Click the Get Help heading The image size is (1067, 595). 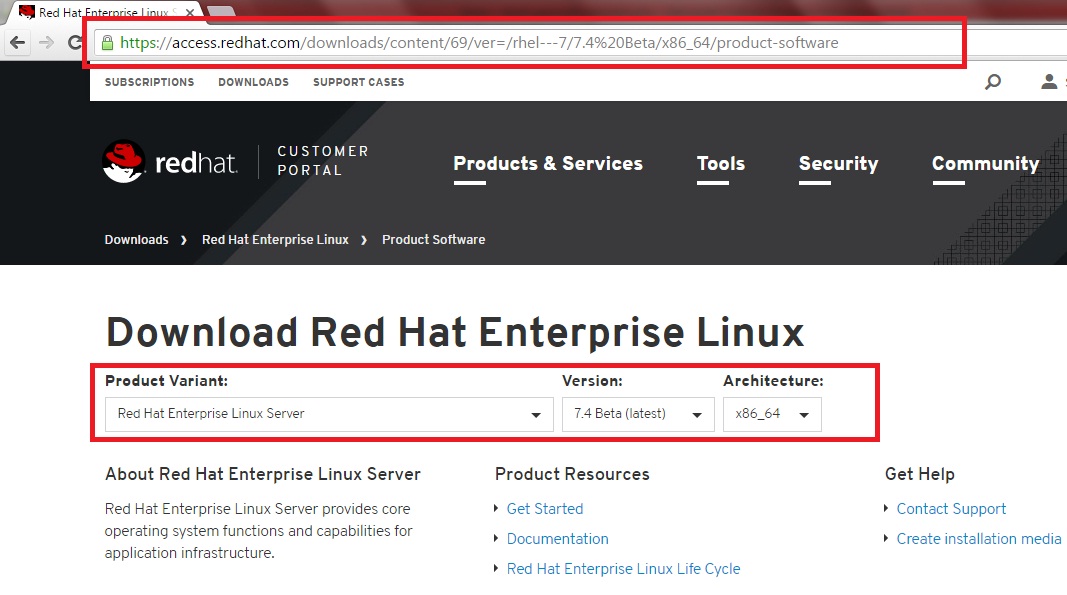click(x=919, y=474)
